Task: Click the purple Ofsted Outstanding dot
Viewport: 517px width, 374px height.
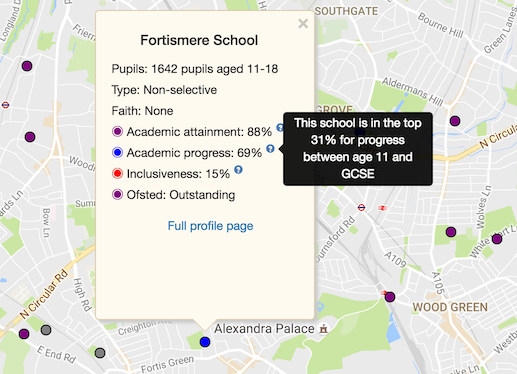Action: coord(117,194)
